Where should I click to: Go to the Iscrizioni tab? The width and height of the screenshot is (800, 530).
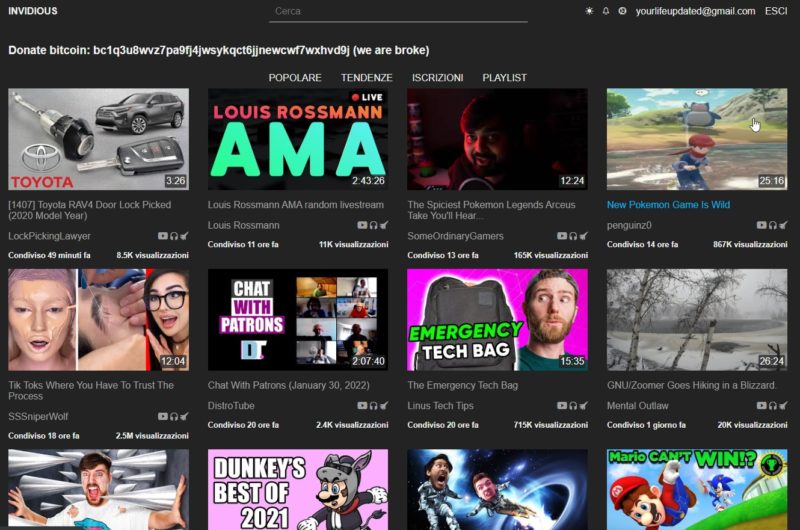(437, 78)
